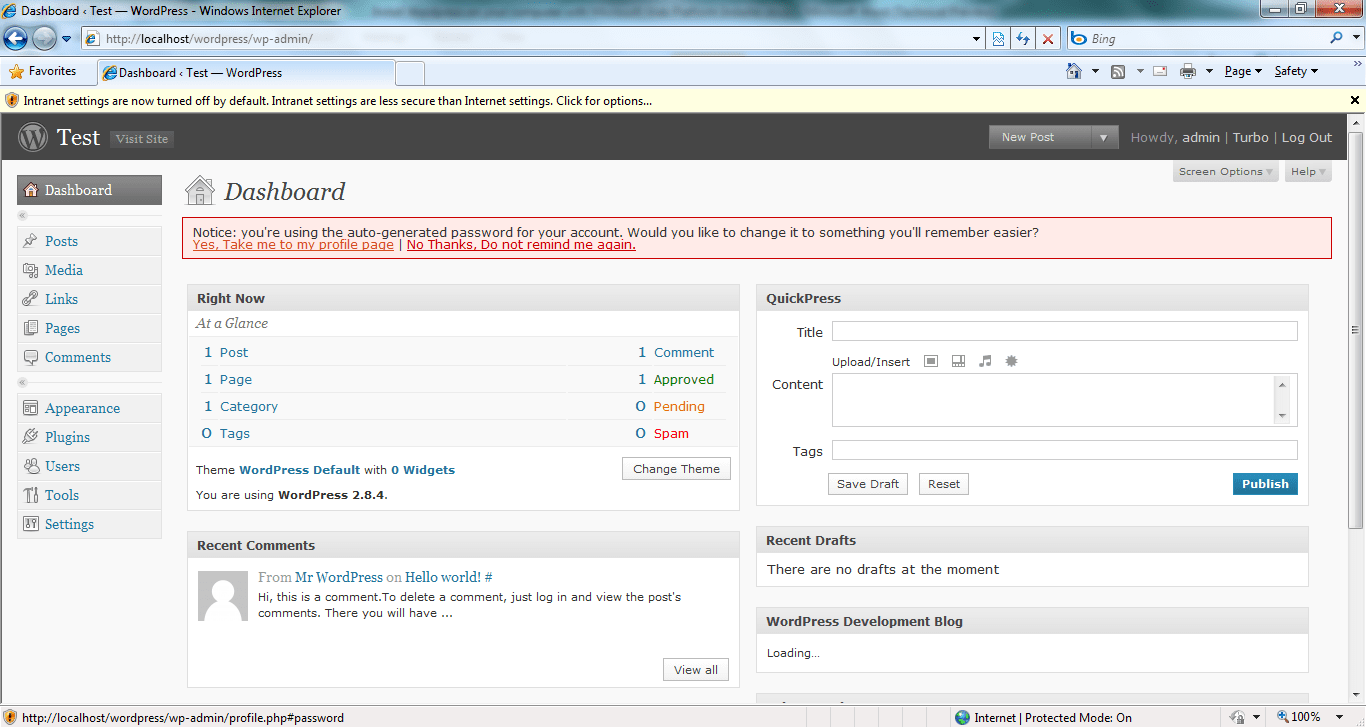Click the Log Out link
1366x728 pixels.
click(x=1307, y=138)
